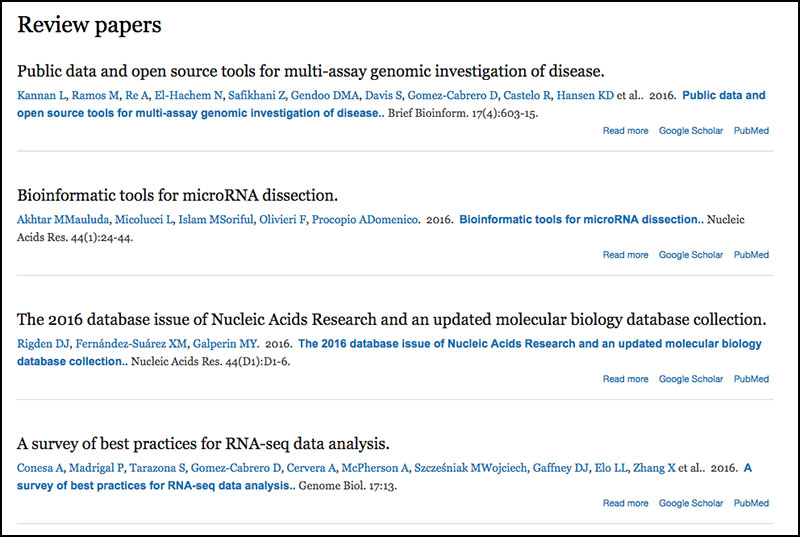This screenshot has width=800, height=537.
Task: Click author Fernández-Suárez XM
Action: pos(131,344)
